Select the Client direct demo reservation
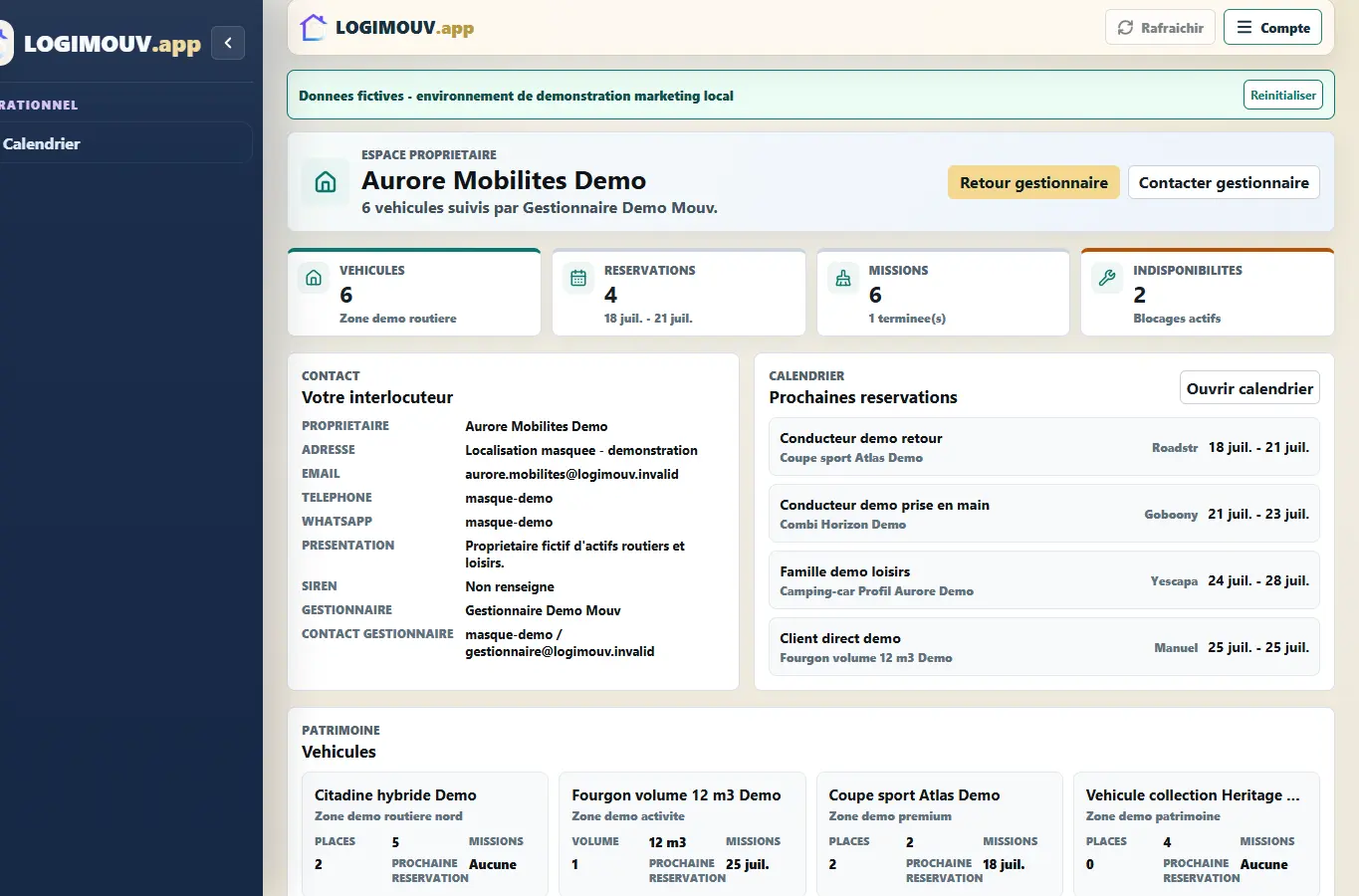The image size is (1359, 896). click(1044, 647)
